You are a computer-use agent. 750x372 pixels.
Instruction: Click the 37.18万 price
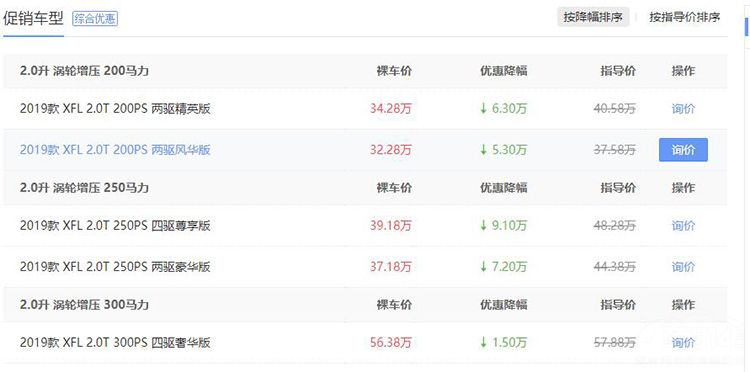tap(391, 266)
